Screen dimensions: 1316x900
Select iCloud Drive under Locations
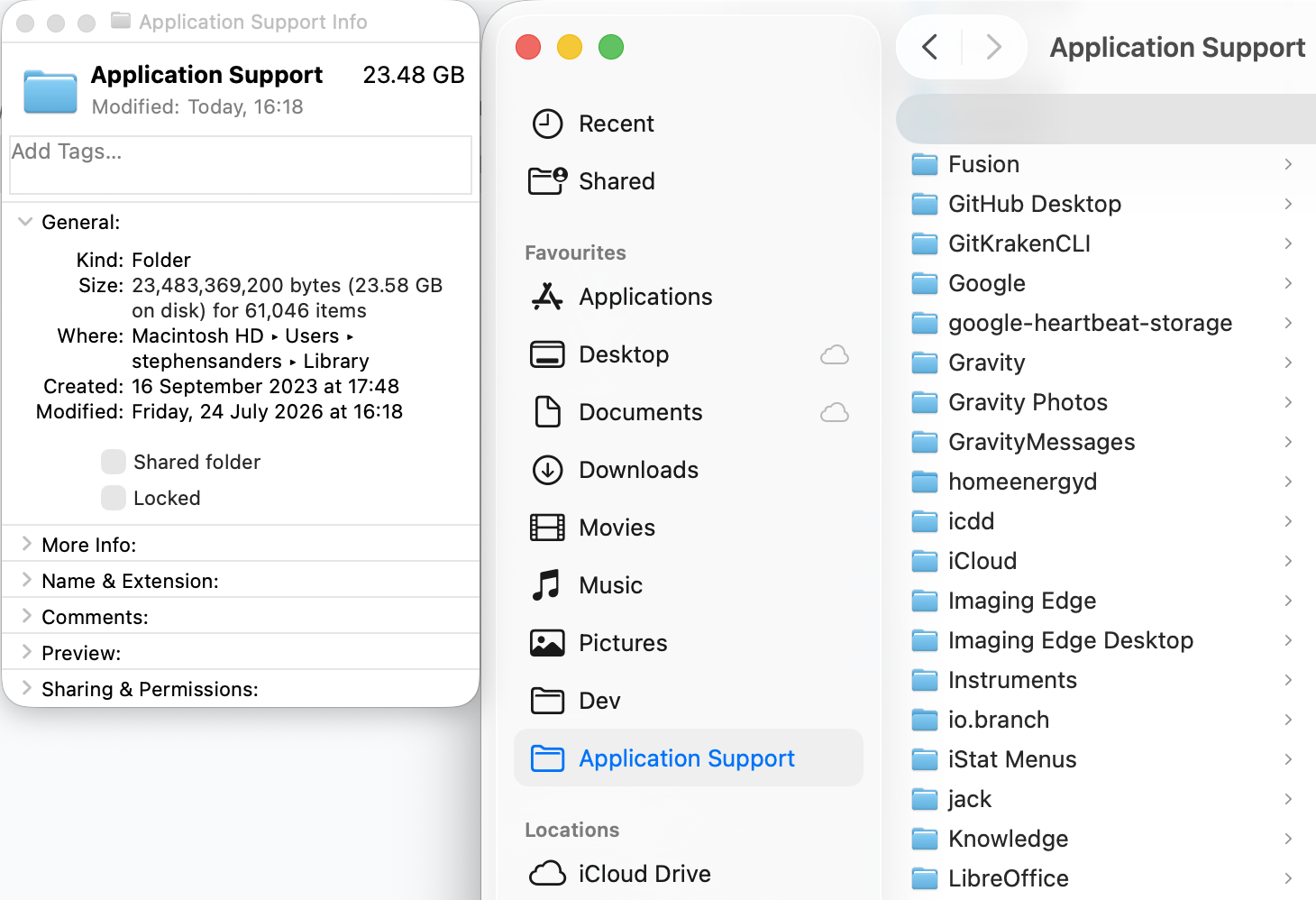689,874
